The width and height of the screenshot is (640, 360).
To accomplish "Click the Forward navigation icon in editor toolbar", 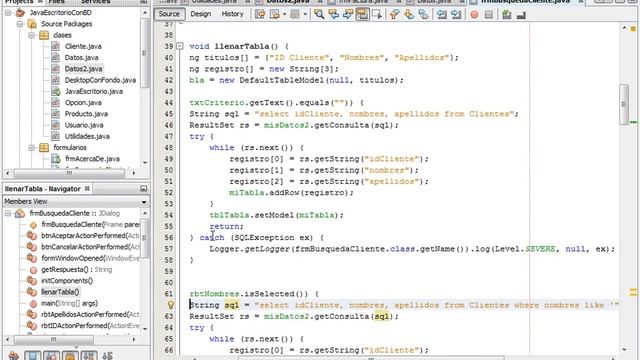I will pos(295,15).
